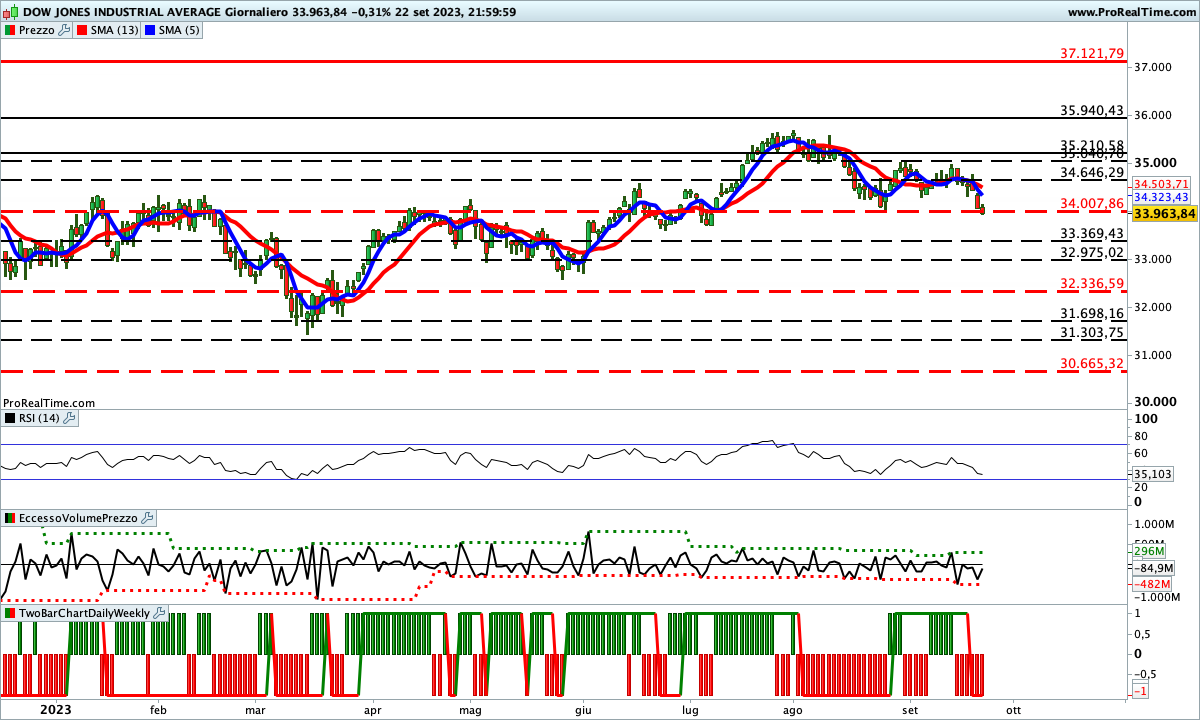Open EccessoVolumePrezzo settings wrench icon

(148, 518)
